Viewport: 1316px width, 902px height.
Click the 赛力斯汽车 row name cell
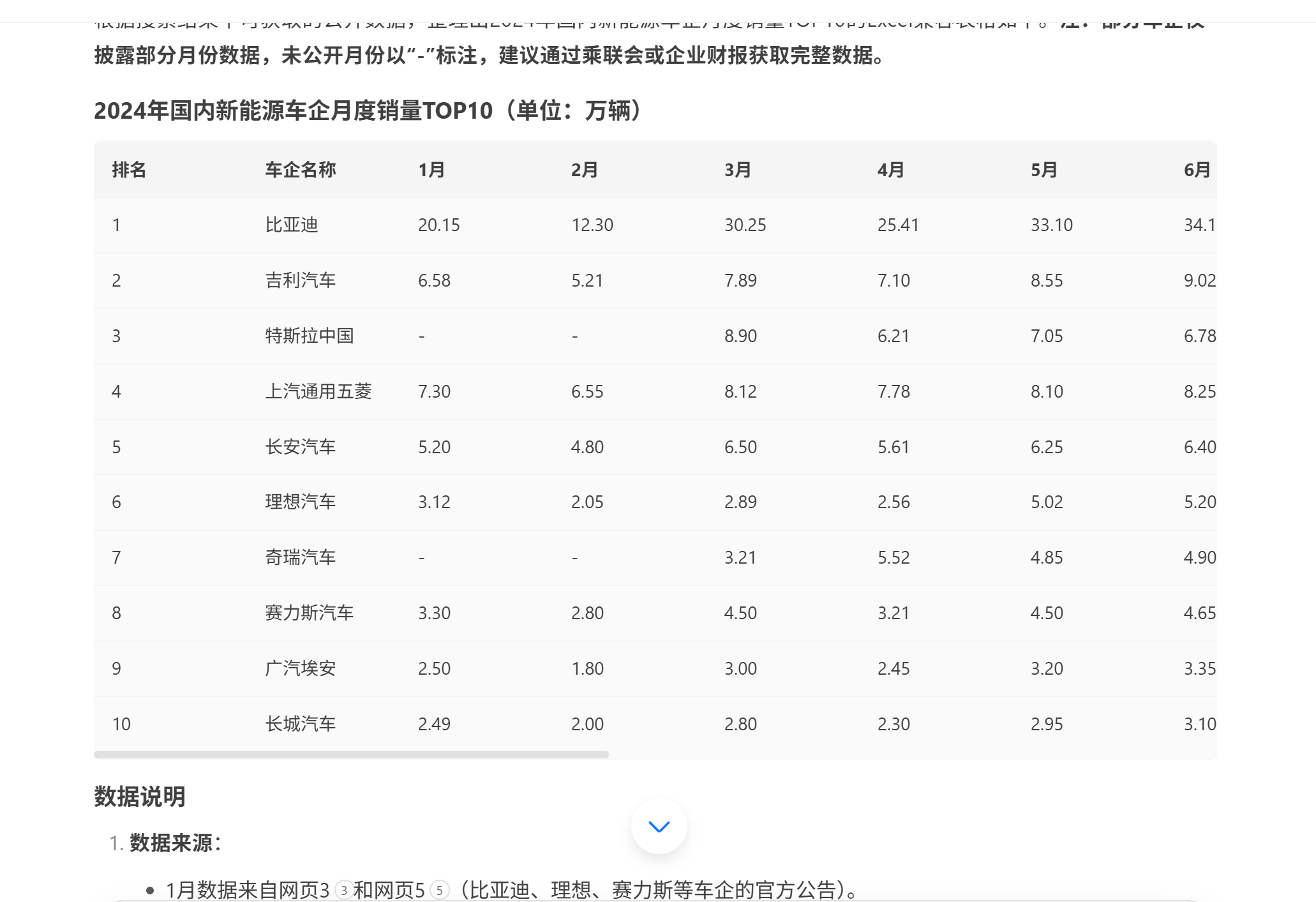tap(309, 613)
